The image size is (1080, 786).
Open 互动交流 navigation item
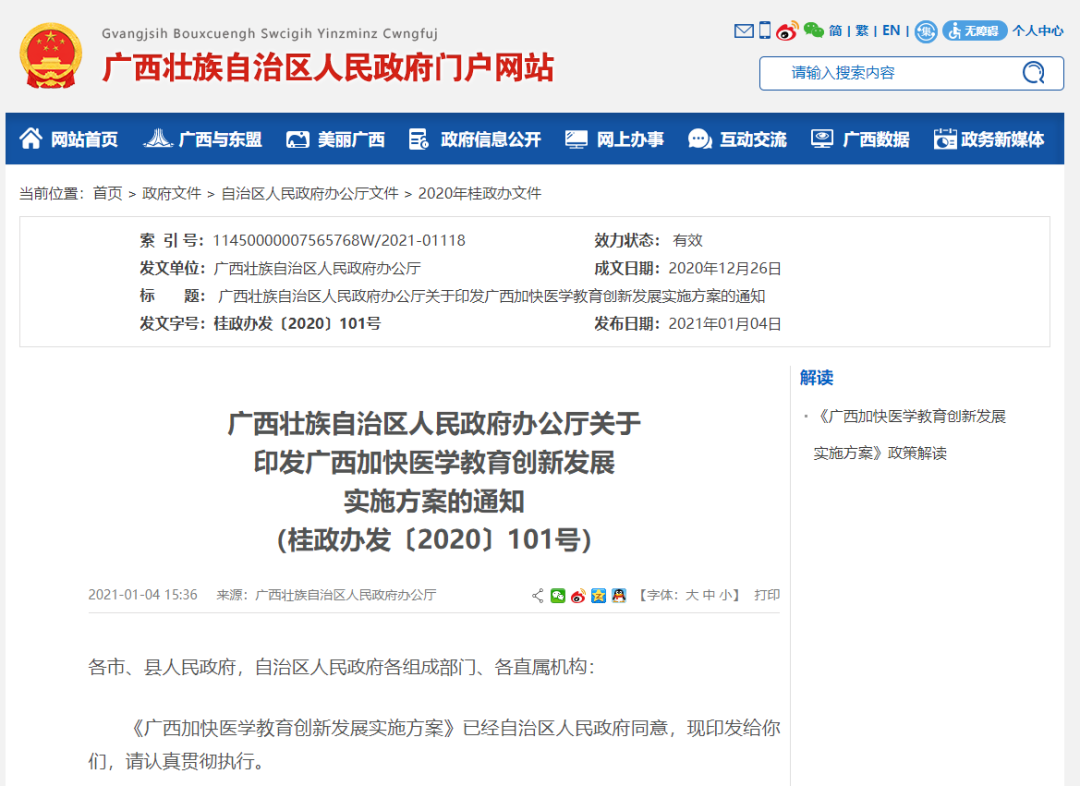pyautogui.click(x=738, y=139)
